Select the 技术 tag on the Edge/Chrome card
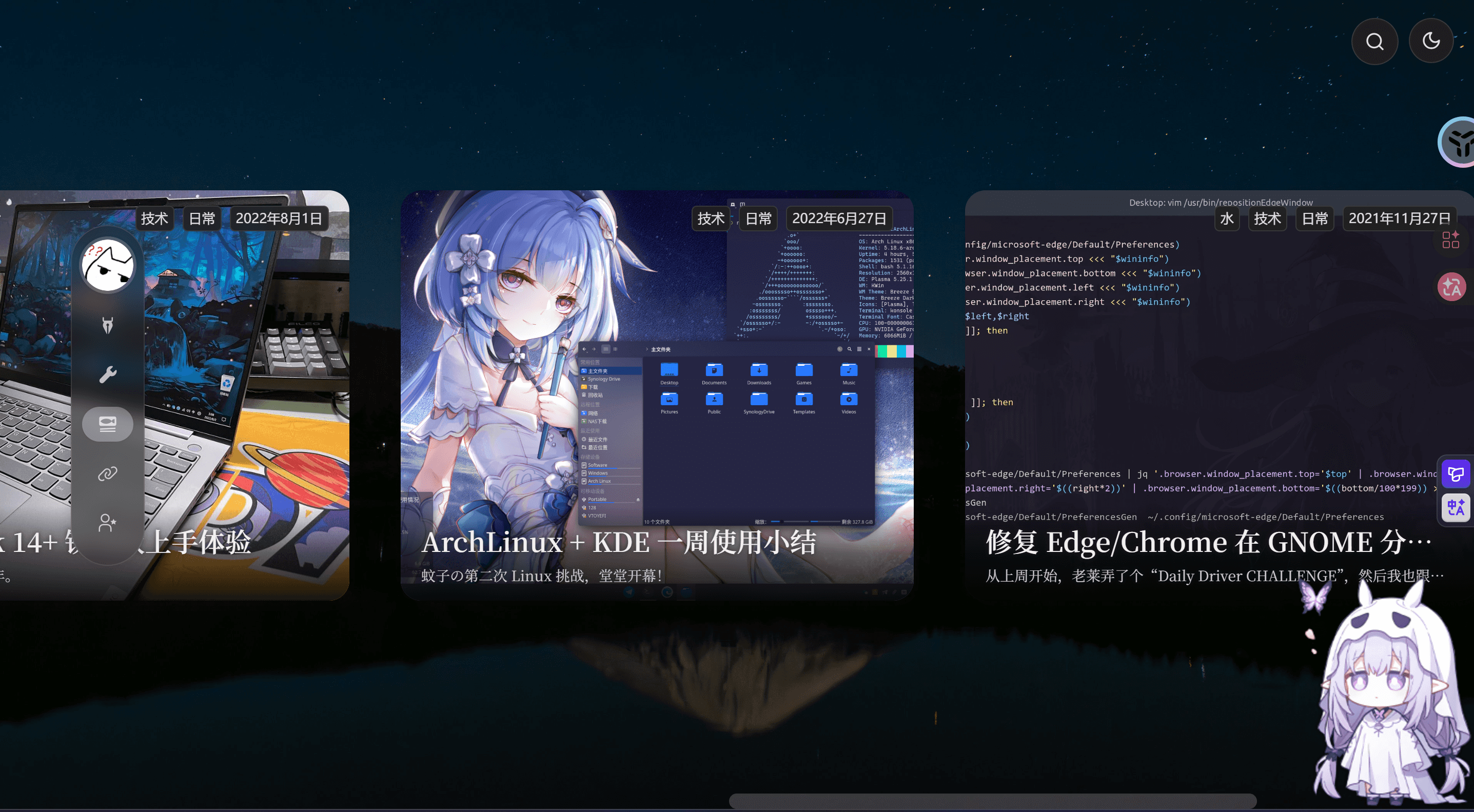Viewport: 1474px width, 812px height. 1267,219
